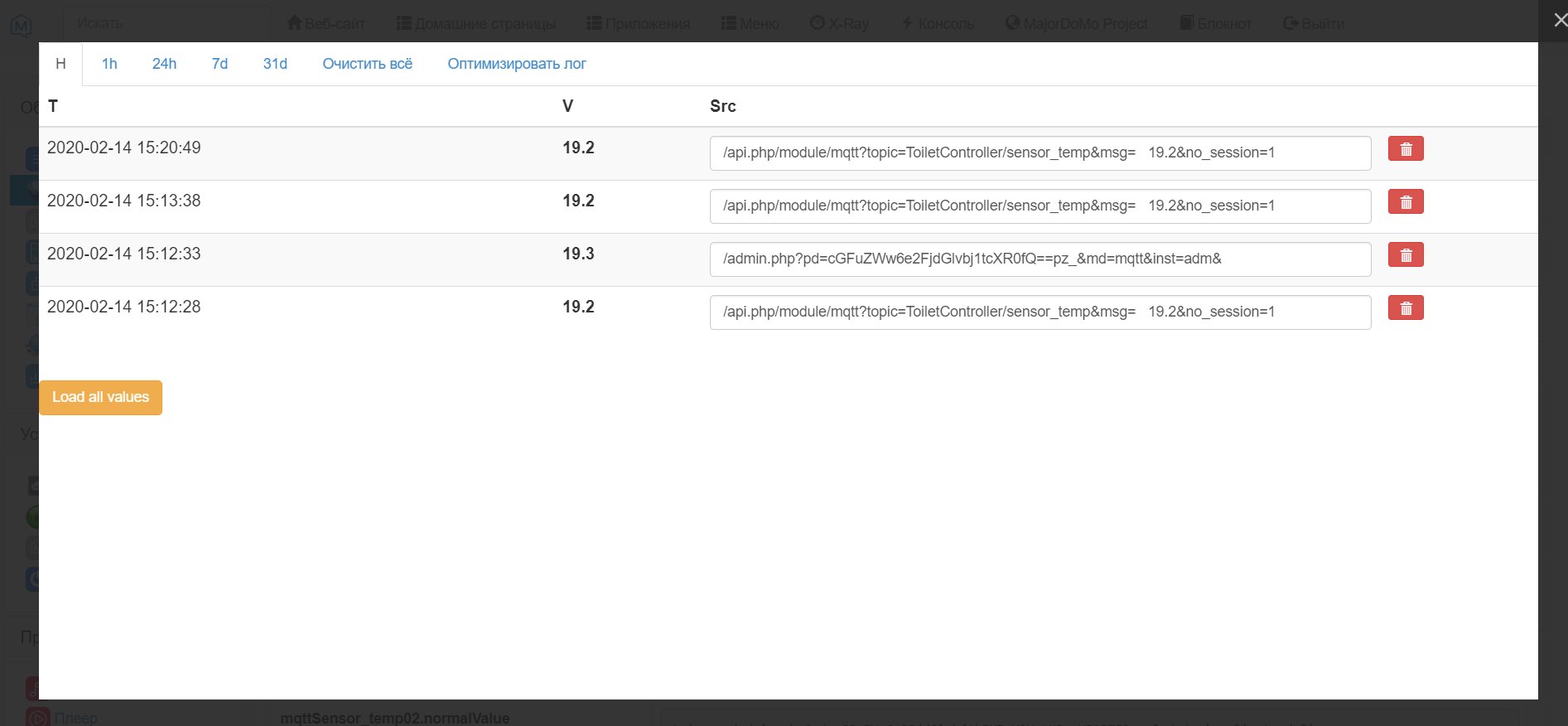Click the Src field for 15:20:49 entry

(1040, 153)
